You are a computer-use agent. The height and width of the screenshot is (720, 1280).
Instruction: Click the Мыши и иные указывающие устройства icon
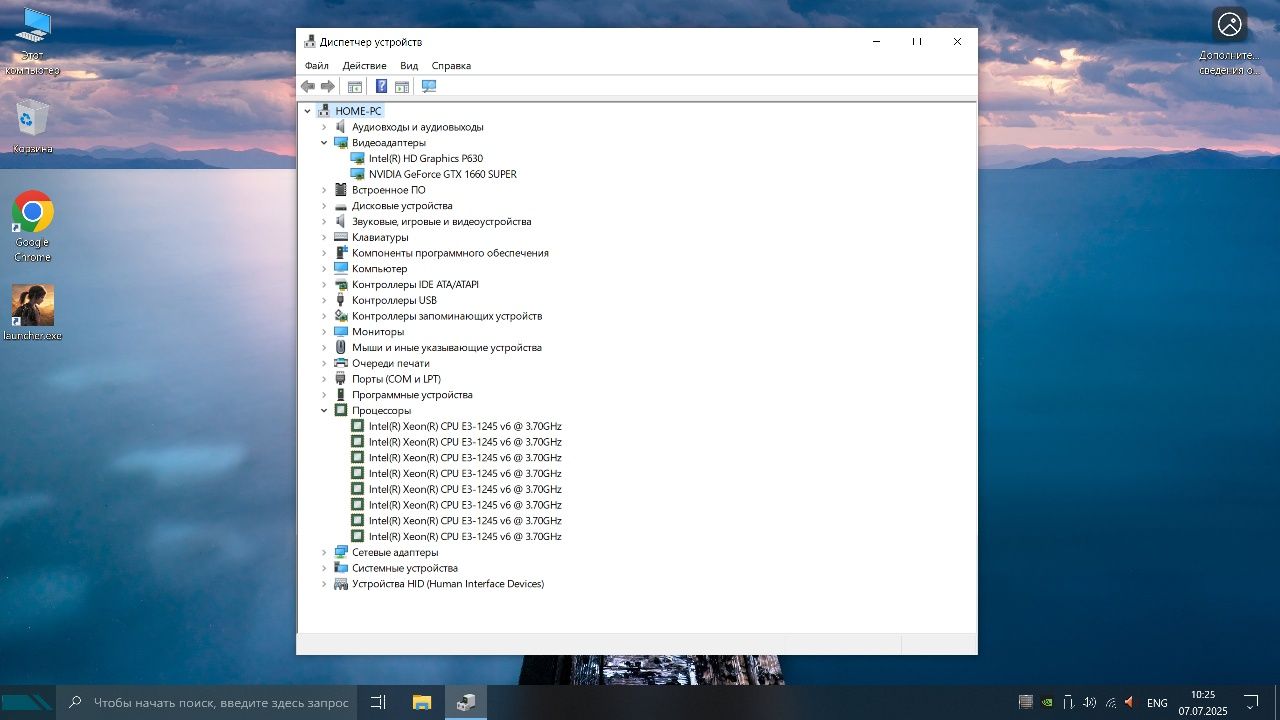coord(341,348)
